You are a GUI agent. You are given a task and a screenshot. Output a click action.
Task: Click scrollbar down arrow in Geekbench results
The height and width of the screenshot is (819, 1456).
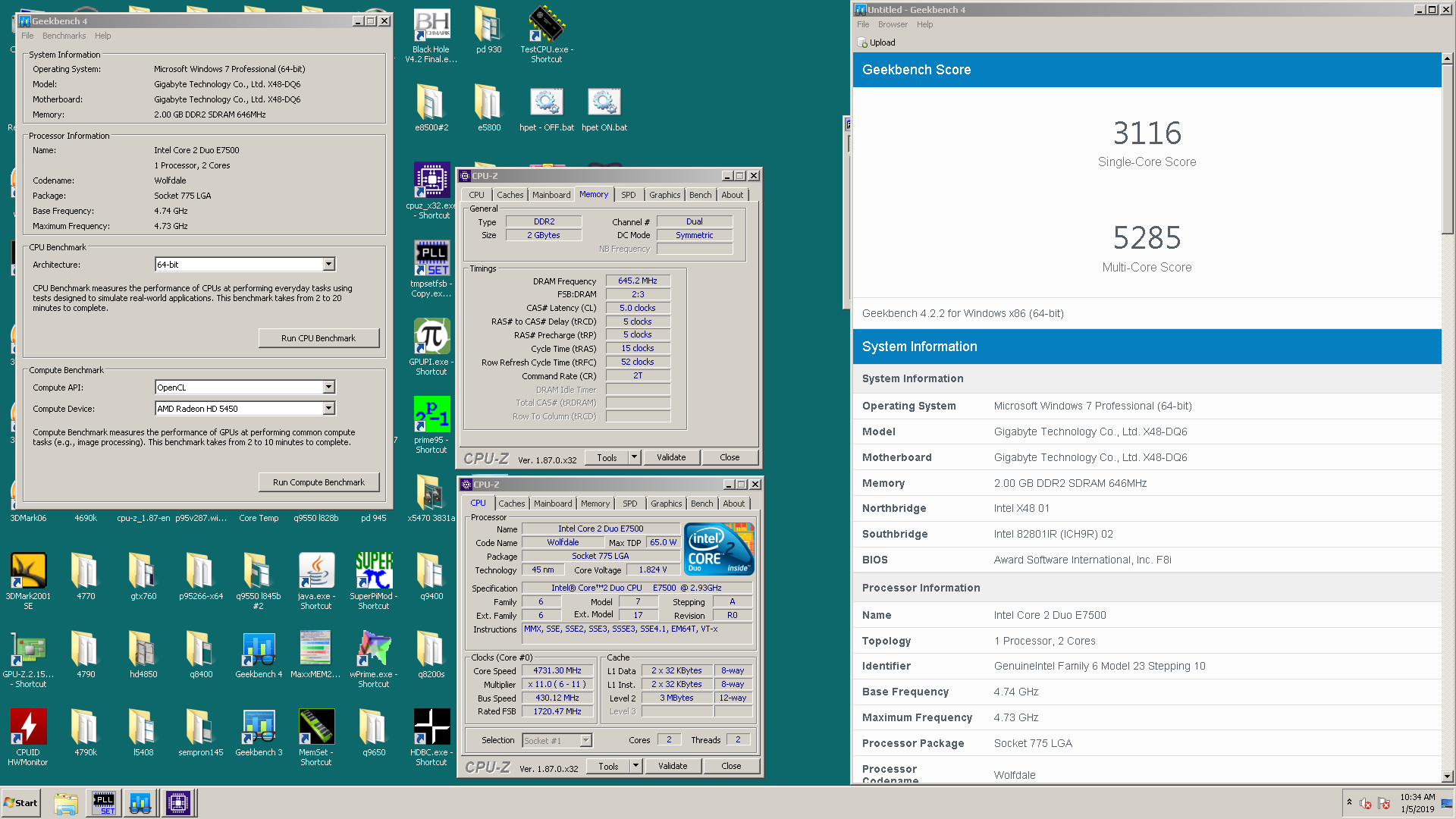pyautogui.click(x=1447, y=776)
